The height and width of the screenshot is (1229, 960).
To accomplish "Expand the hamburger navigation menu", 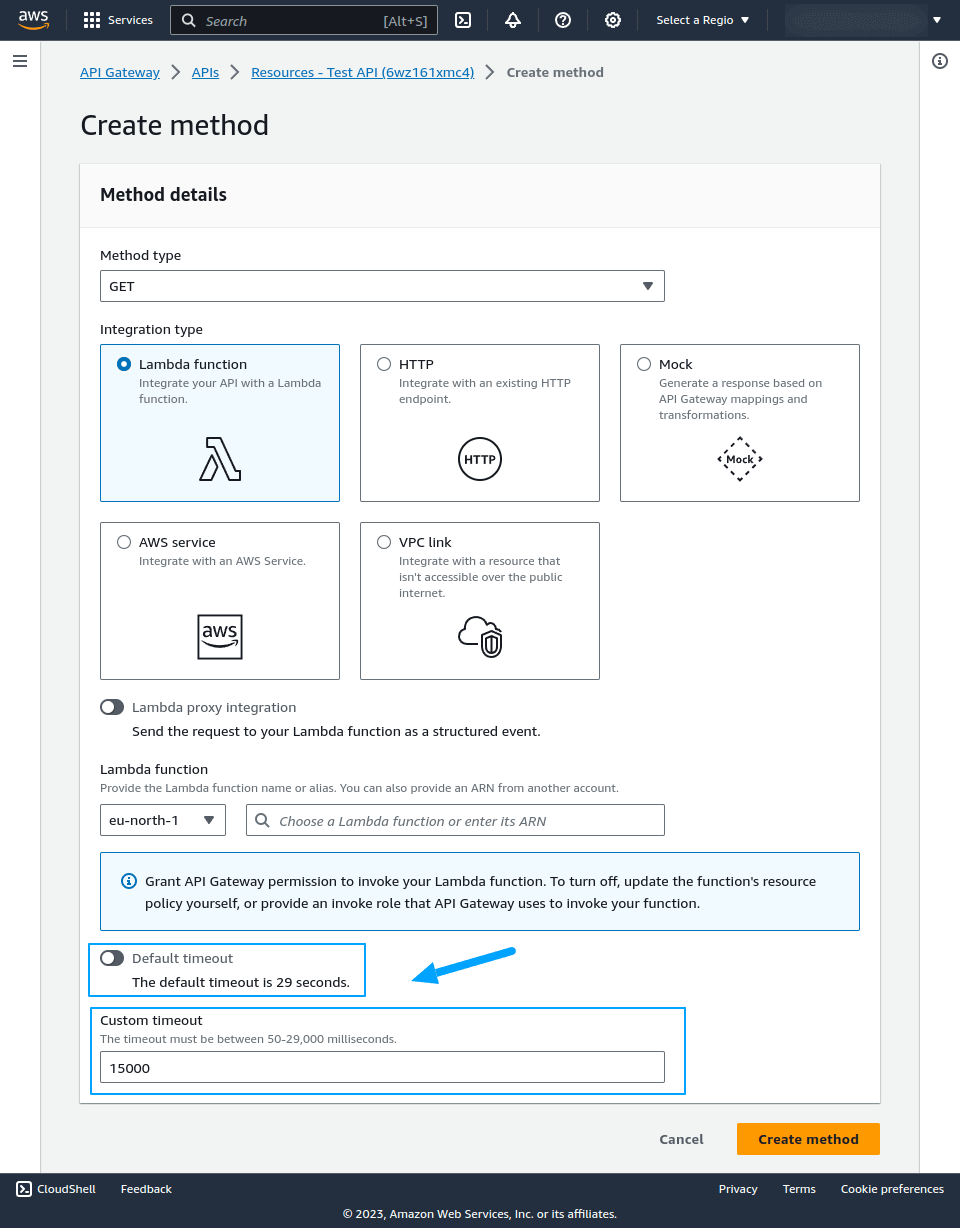I will click(x=19, y=61).
